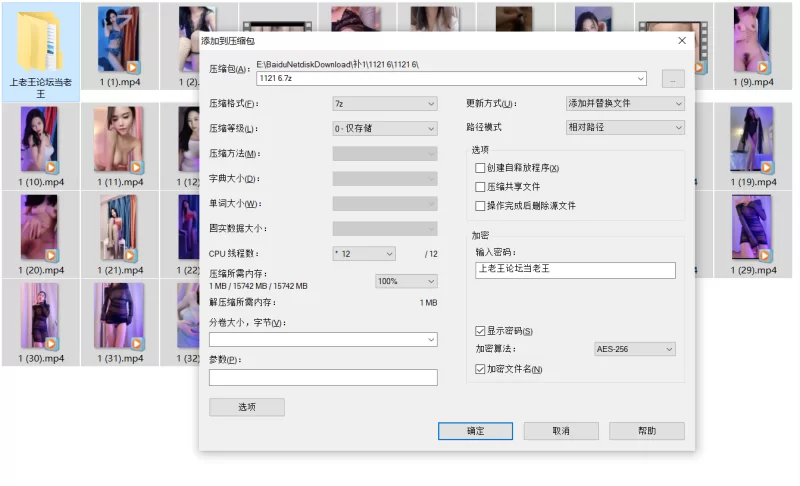This screenshot has width=800, height=486.
Task: Click the 取消 button
Action: (561, 431)
